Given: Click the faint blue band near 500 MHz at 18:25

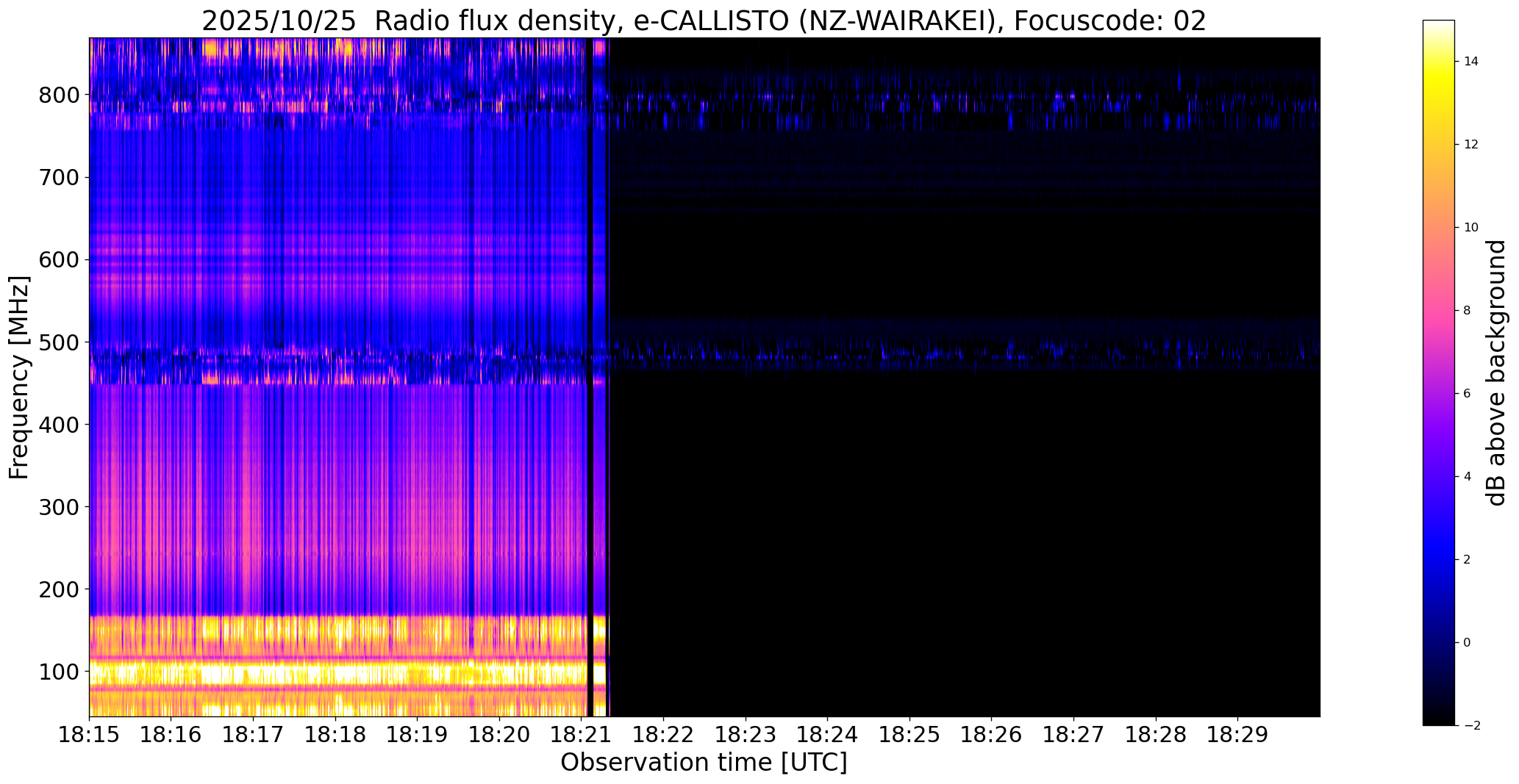Looking at the screenshot, I should (x=909, y=354).
